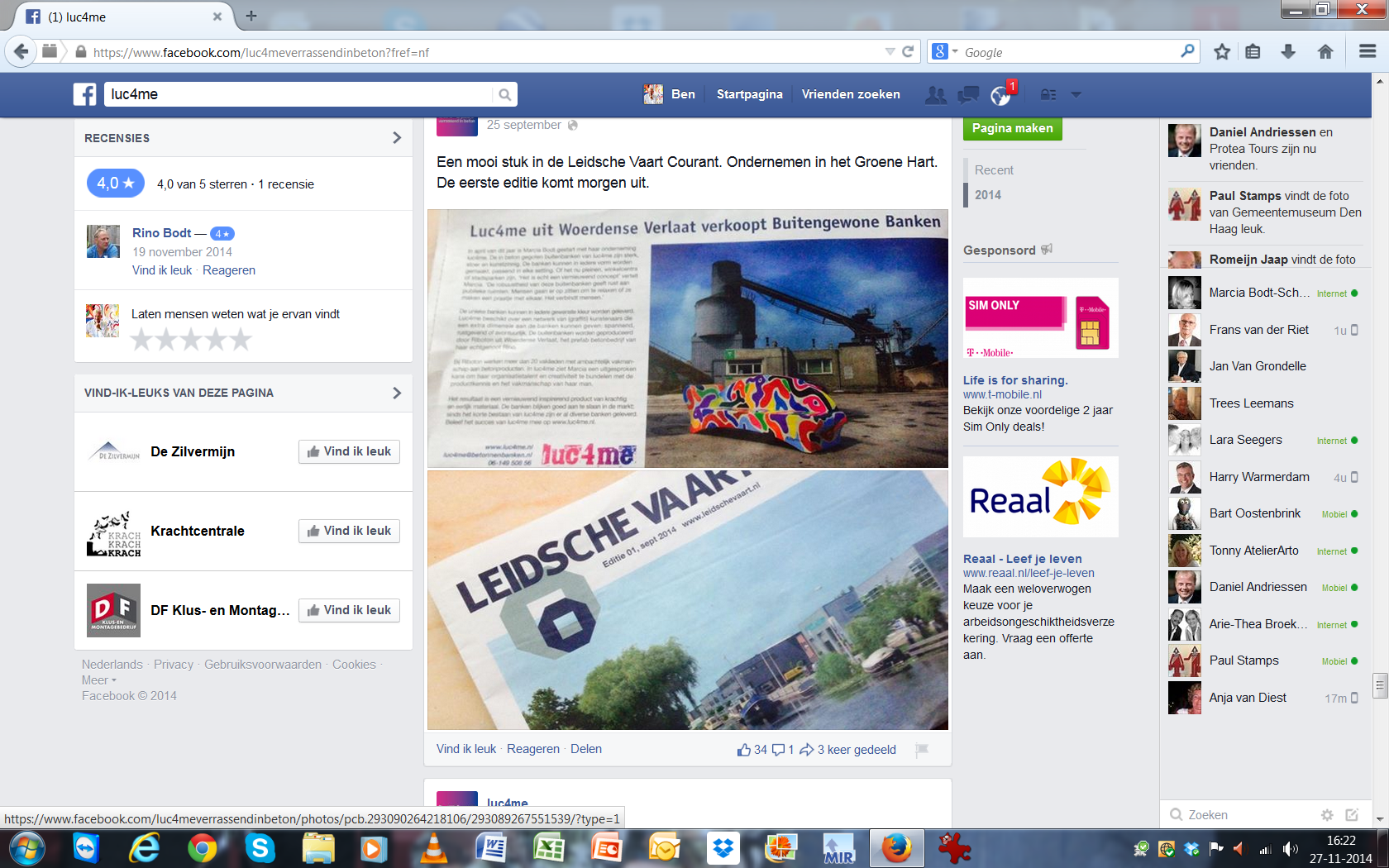Image resolution: width=1389 pixels, height=868 pixels.
Task: Open the www.t-mobile.nl link
Action: point(1002,394)
